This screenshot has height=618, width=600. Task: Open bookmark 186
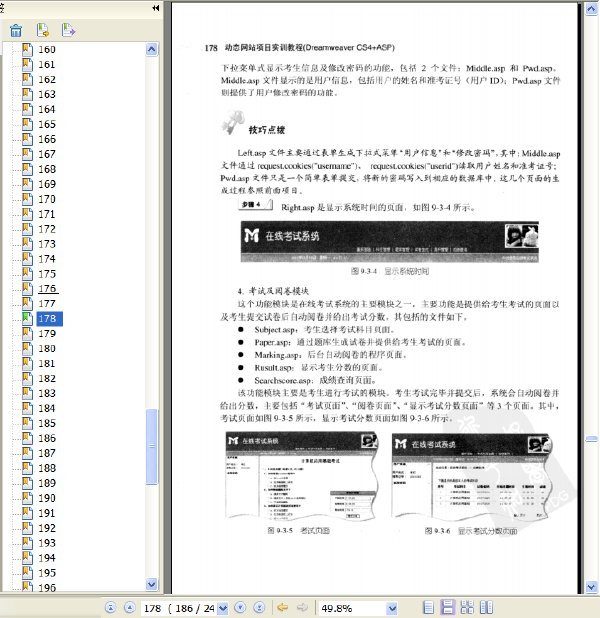tap(47, 438)
